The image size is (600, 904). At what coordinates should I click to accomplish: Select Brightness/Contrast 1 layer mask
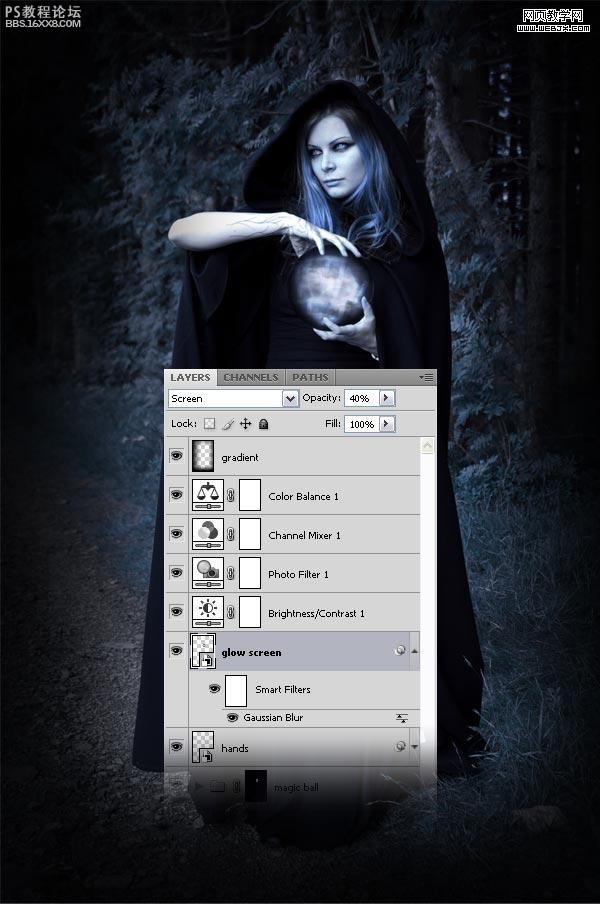click(250, 612)
